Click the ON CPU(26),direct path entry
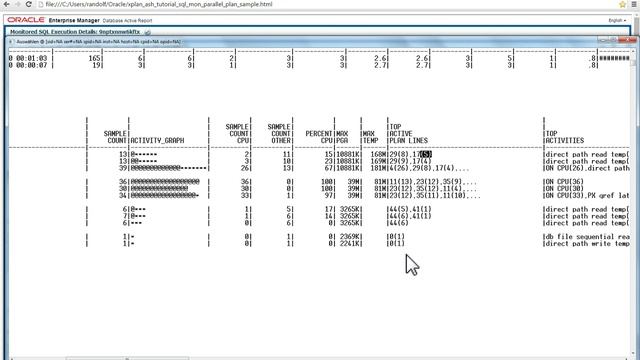Image resolution: width=640 pixels, height=360 pixels. (x=587, y=168)
